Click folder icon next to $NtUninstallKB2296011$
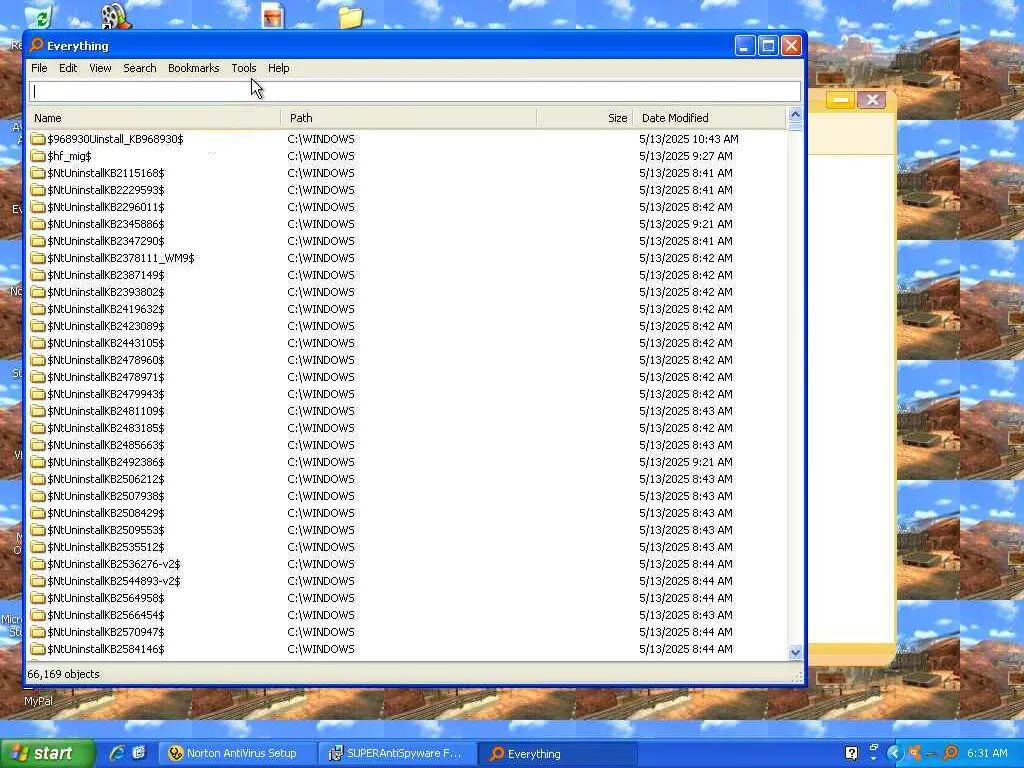 tap(38, 207)
